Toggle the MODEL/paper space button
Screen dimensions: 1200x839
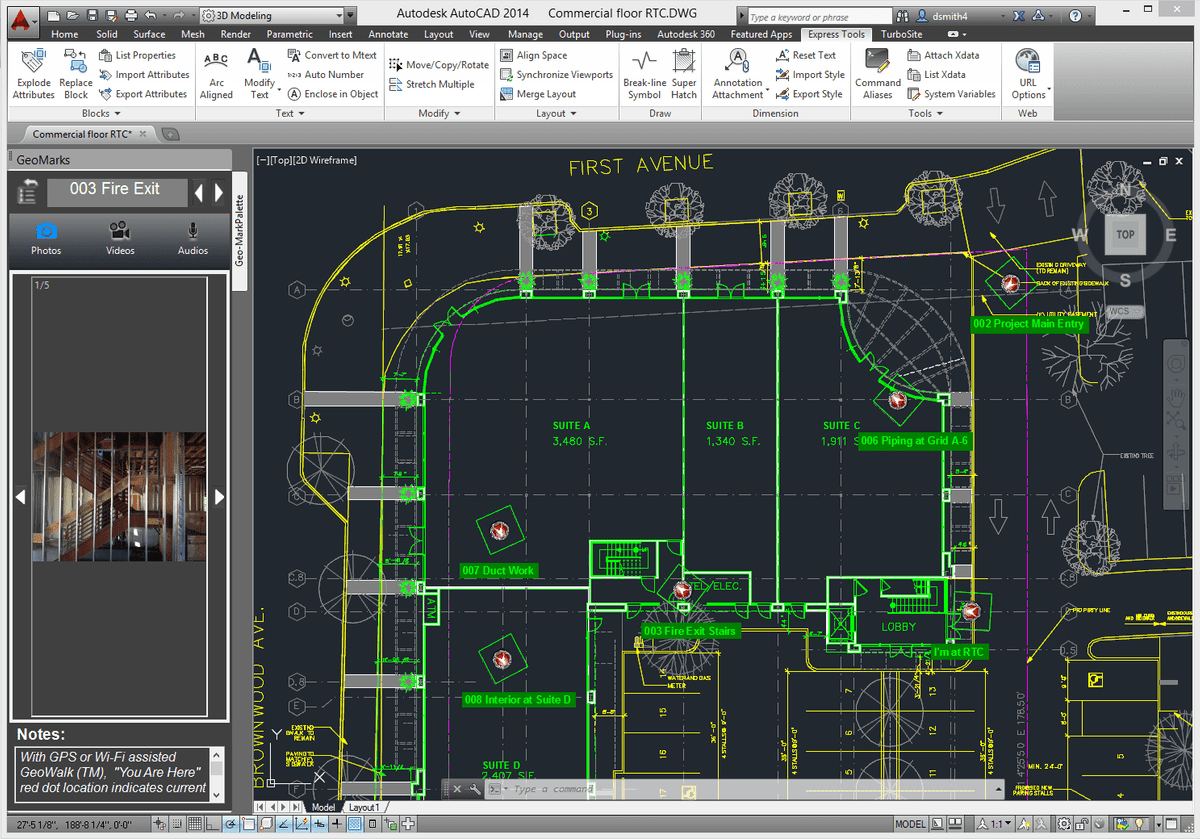tap(910, 824)
